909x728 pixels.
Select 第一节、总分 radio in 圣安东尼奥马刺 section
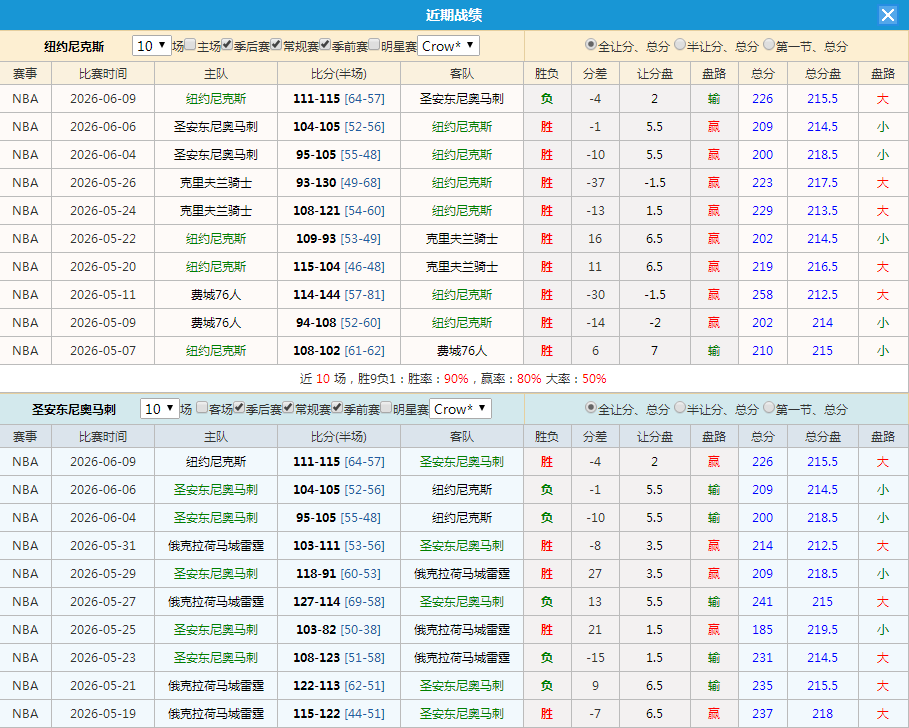(769, 407)
